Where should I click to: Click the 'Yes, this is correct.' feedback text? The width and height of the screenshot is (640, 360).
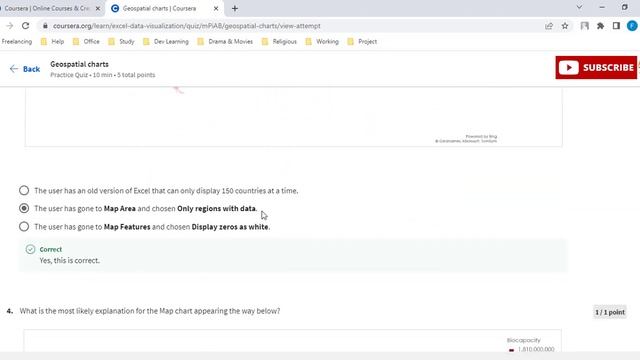point(69,260)
